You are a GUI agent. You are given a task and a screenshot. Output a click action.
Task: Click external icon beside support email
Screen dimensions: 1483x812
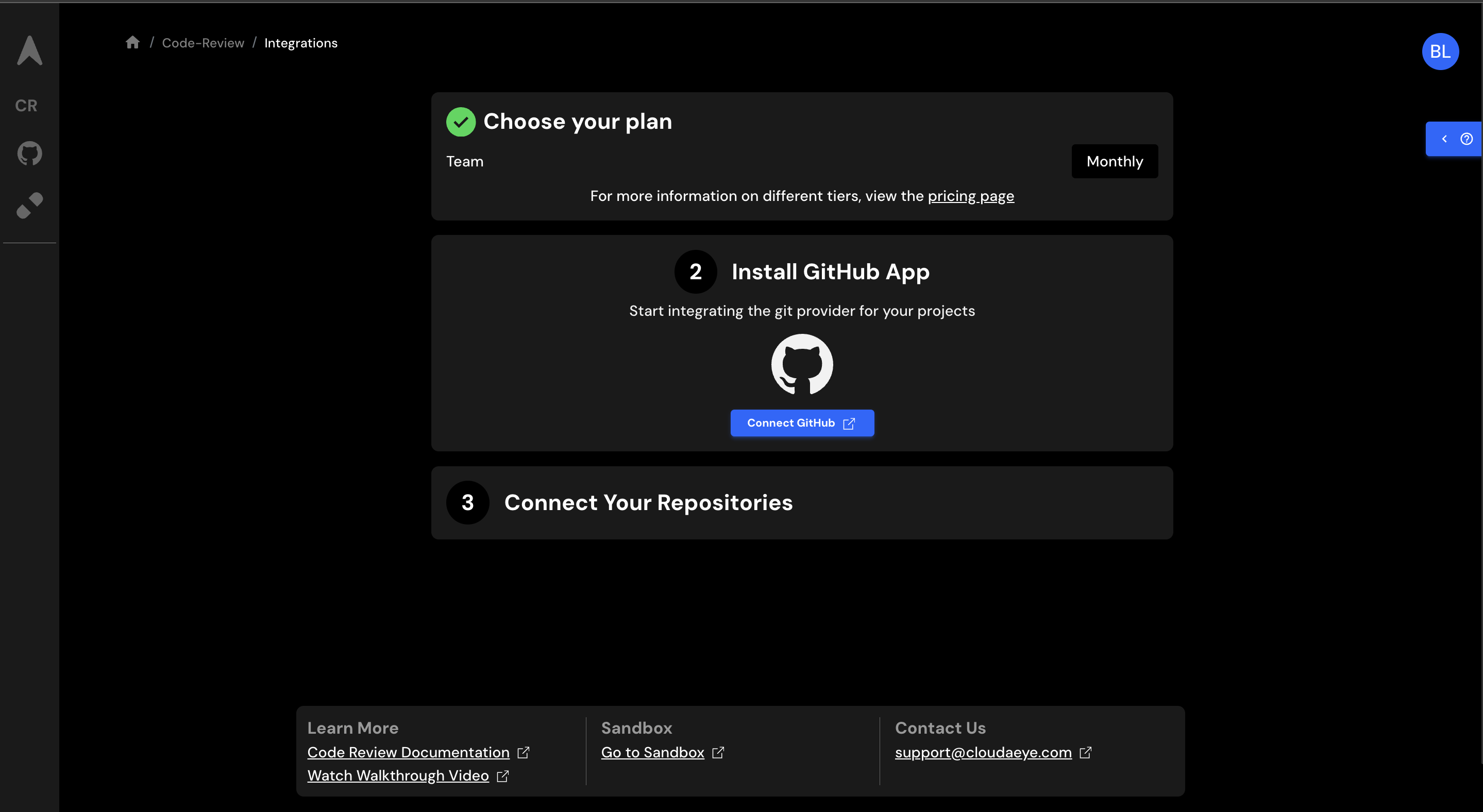coord(1085,753)
